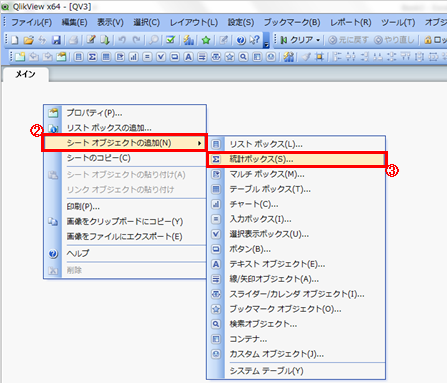Click the 元に戻す button
The width and height of the screenshot is (447, 383).
click(348, 40)
